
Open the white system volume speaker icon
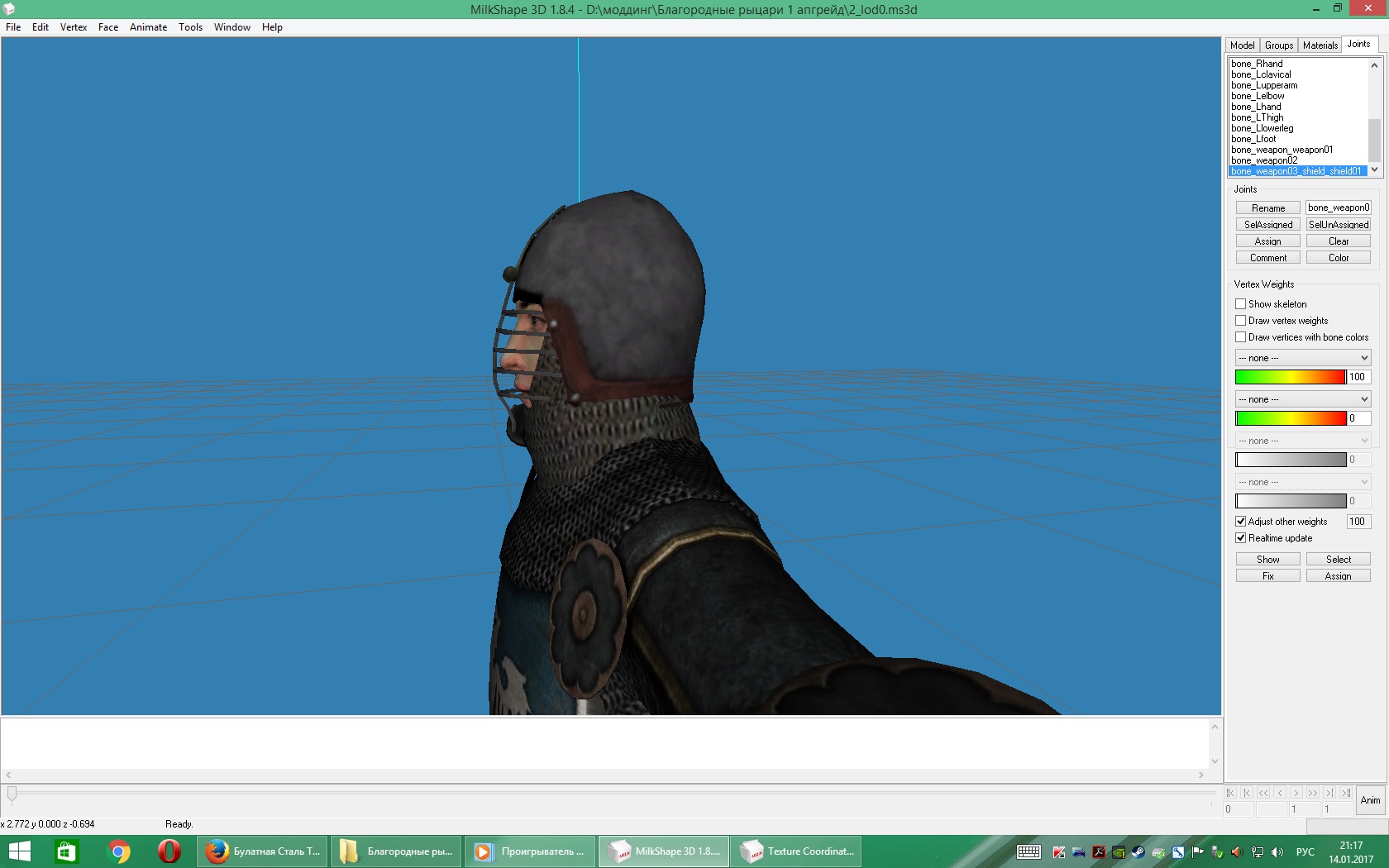coord(1277,852)
